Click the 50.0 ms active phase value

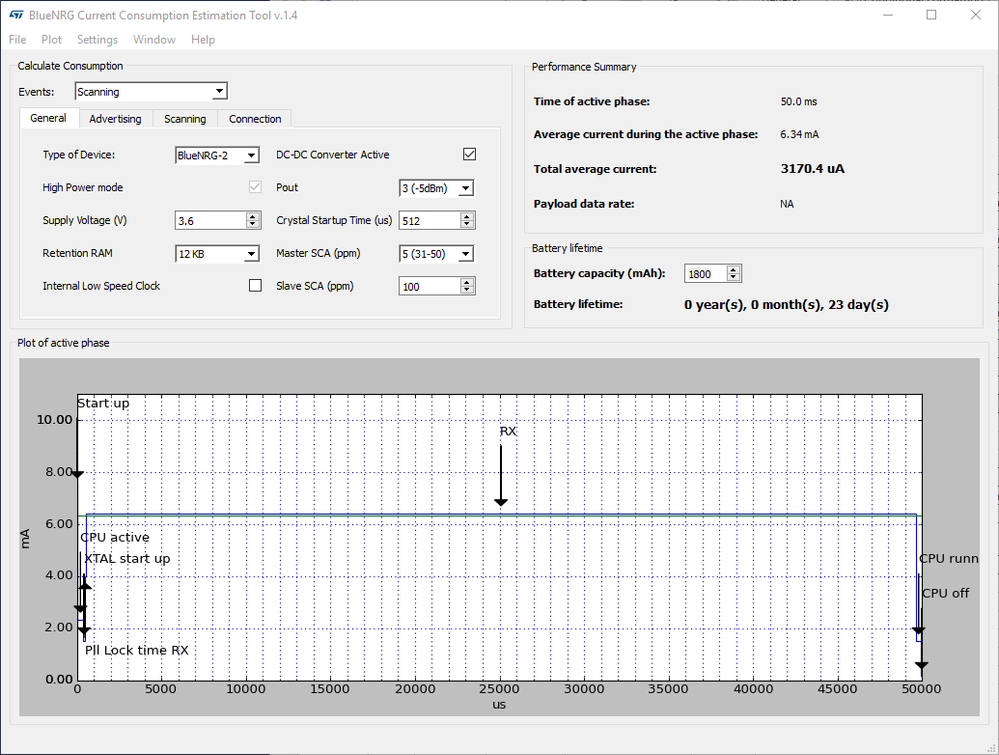pyautogui.click(x=798, y=101)
